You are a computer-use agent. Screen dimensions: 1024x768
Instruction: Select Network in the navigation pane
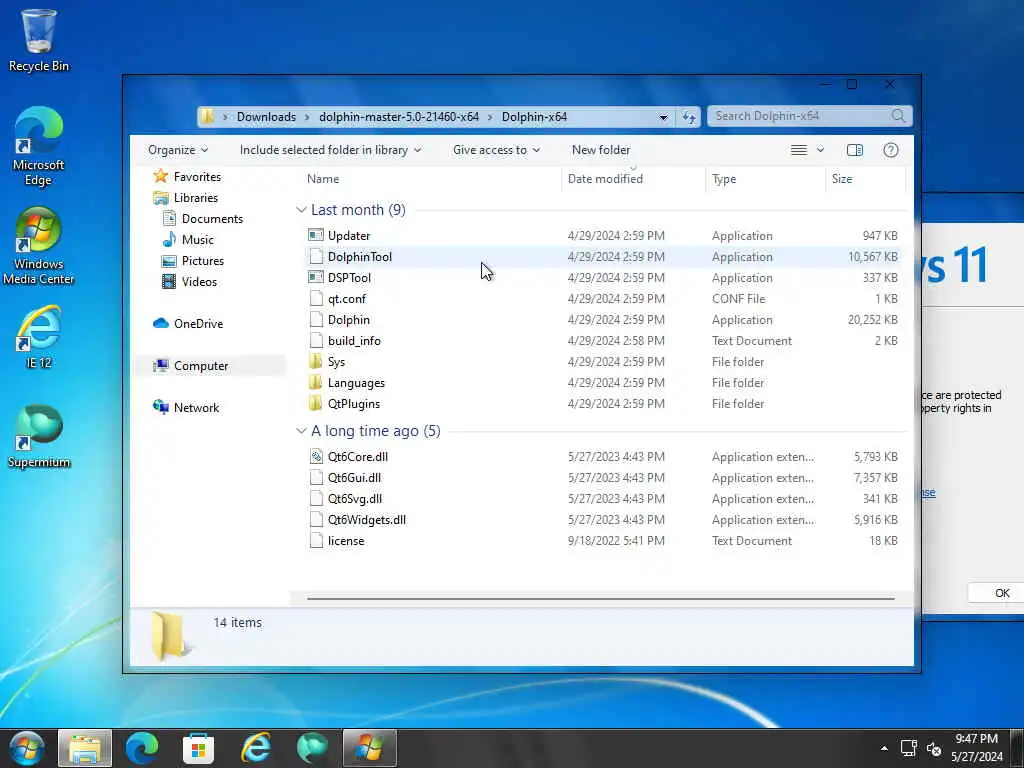185,408
